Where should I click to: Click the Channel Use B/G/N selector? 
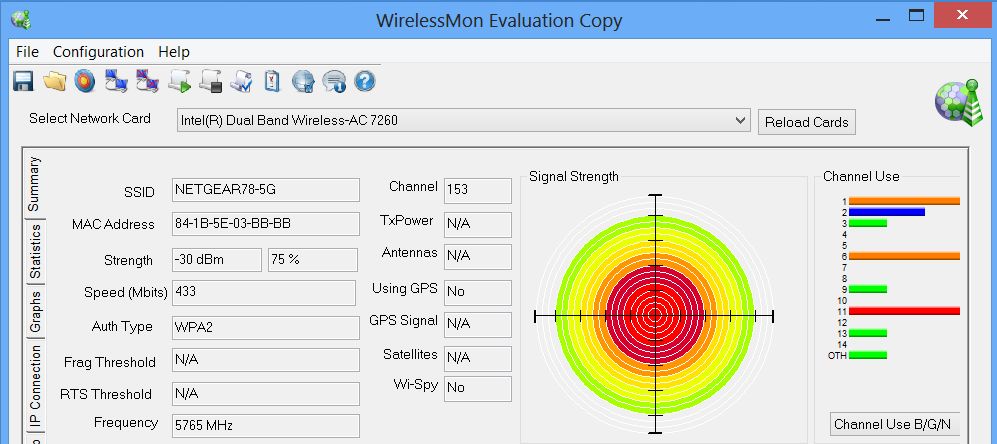[895, 424]
